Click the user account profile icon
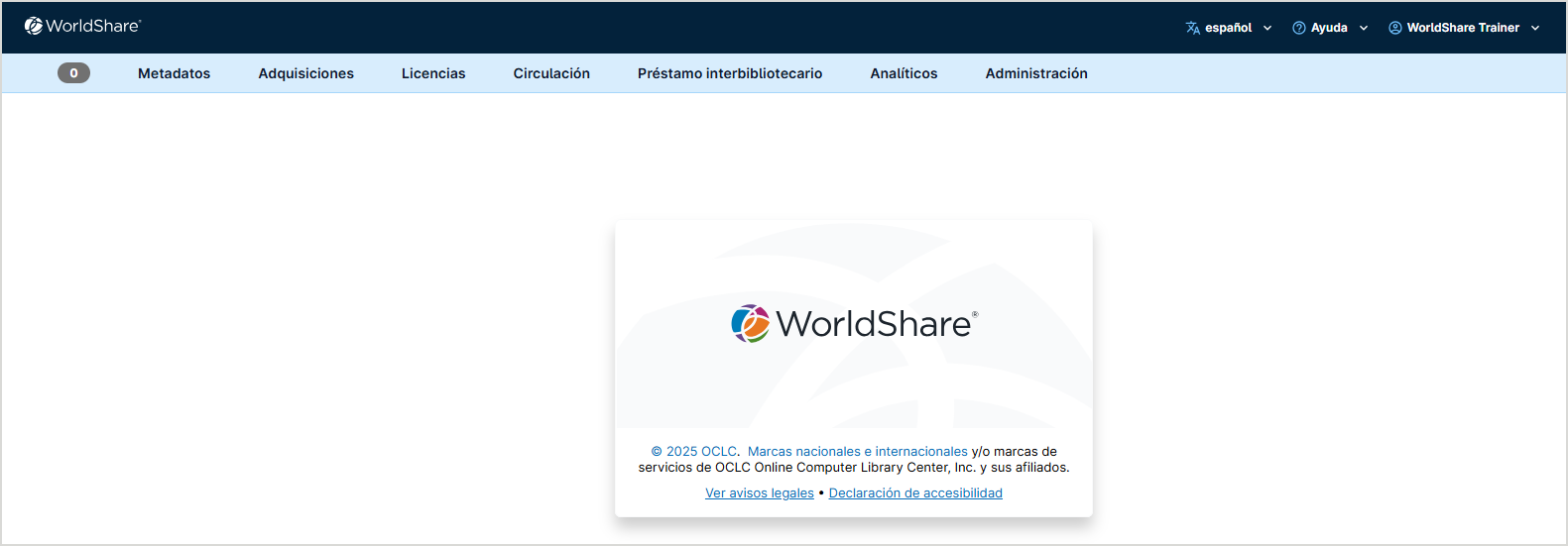Viewport: 1568px width, 546px height. point(1395,28)
